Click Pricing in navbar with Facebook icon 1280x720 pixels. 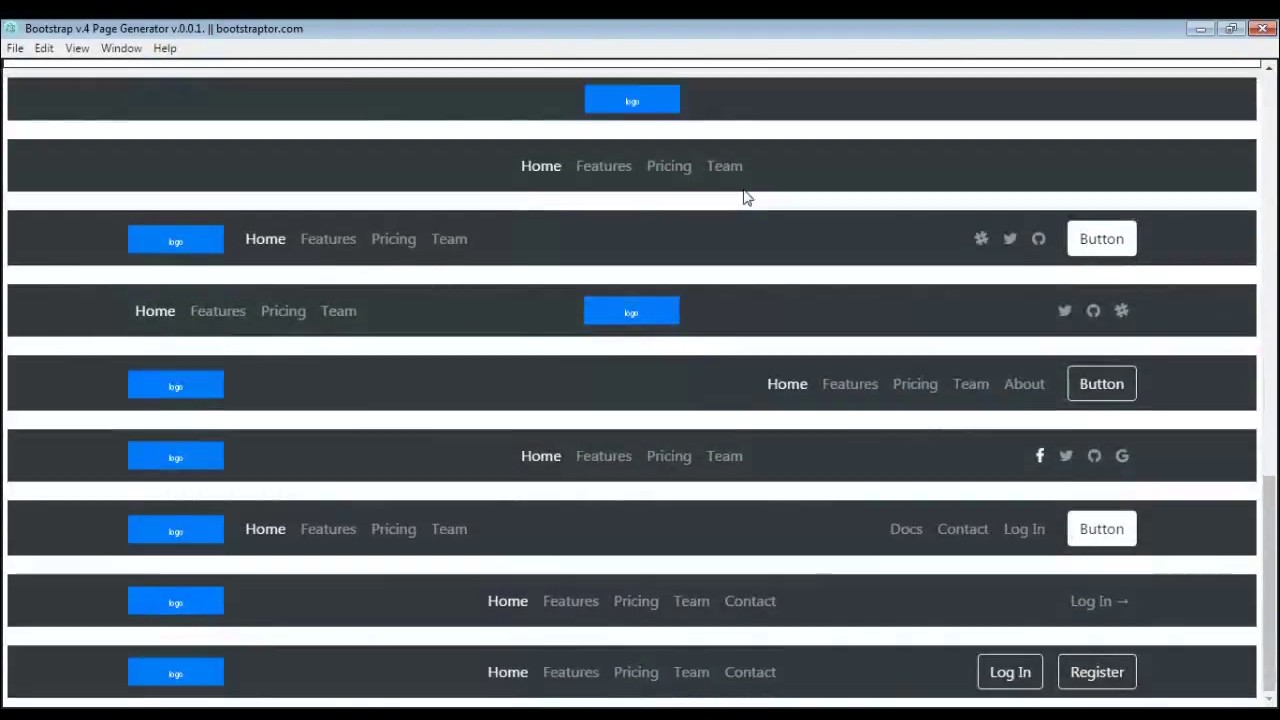(x=669, y=456)
